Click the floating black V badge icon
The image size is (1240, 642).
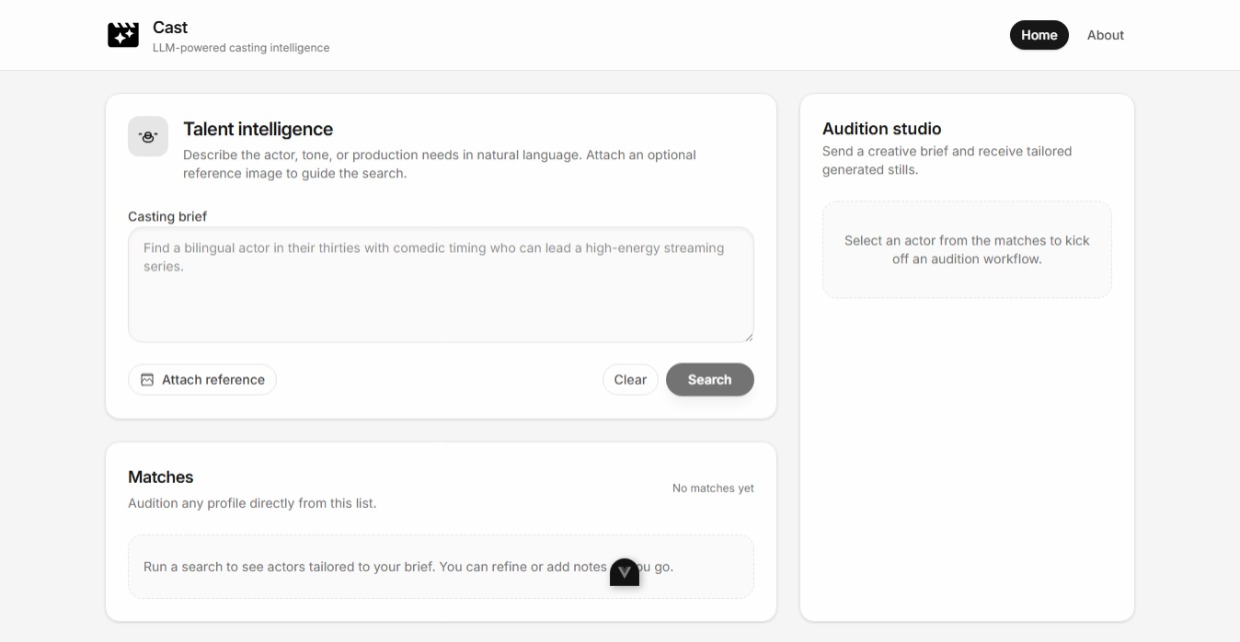(x=625, y=572)
